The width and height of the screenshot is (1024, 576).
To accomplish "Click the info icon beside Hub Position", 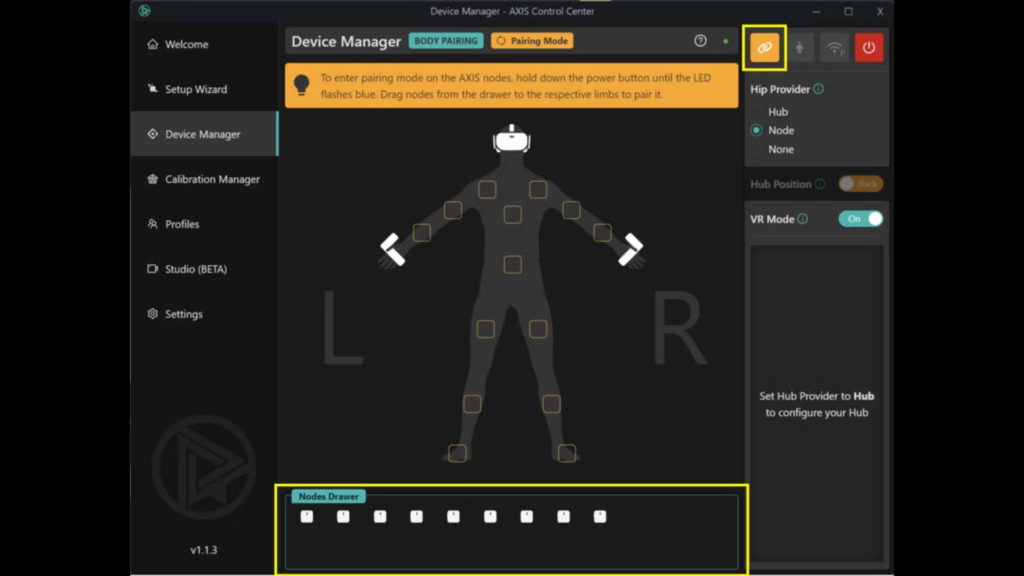I will tap(820, 184).
